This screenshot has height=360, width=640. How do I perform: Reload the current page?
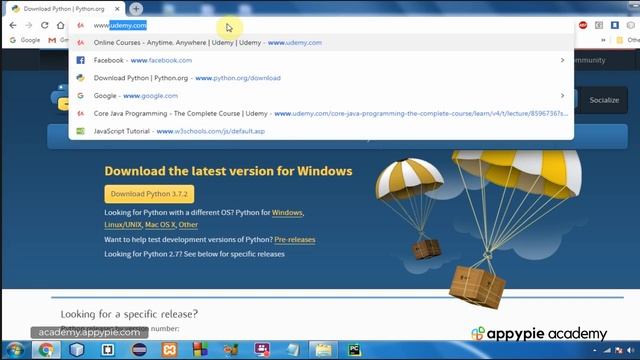point(44,25)
